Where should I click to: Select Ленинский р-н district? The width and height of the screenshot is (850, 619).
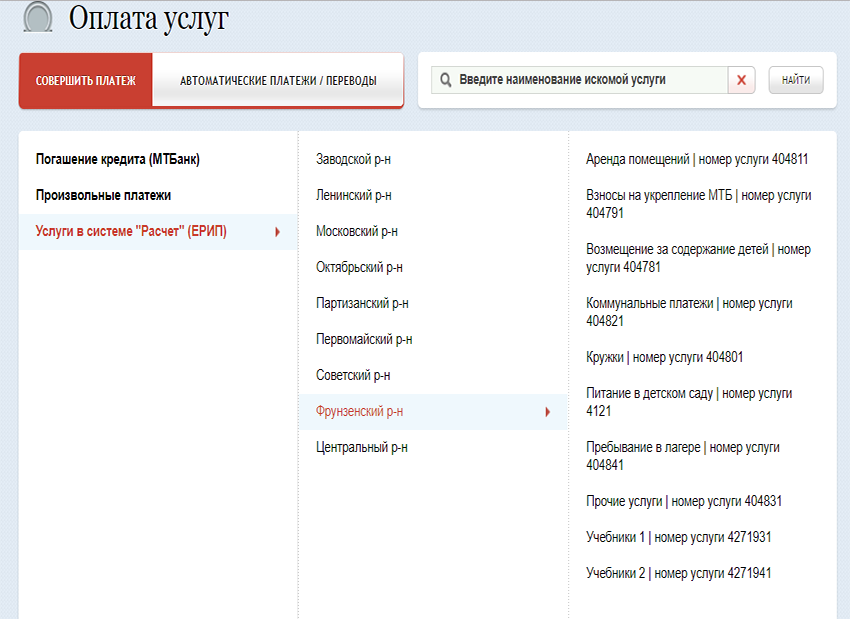point(353,195)
